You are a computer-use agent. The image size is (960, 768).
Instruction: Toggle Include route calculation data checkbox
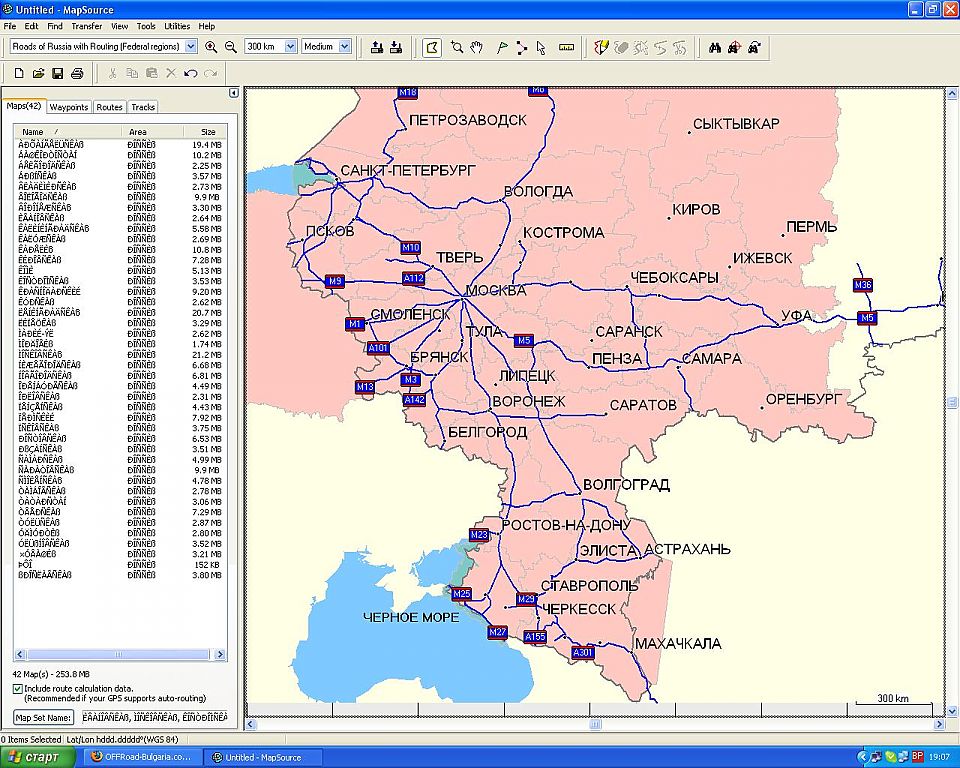[x=18, y=688]
